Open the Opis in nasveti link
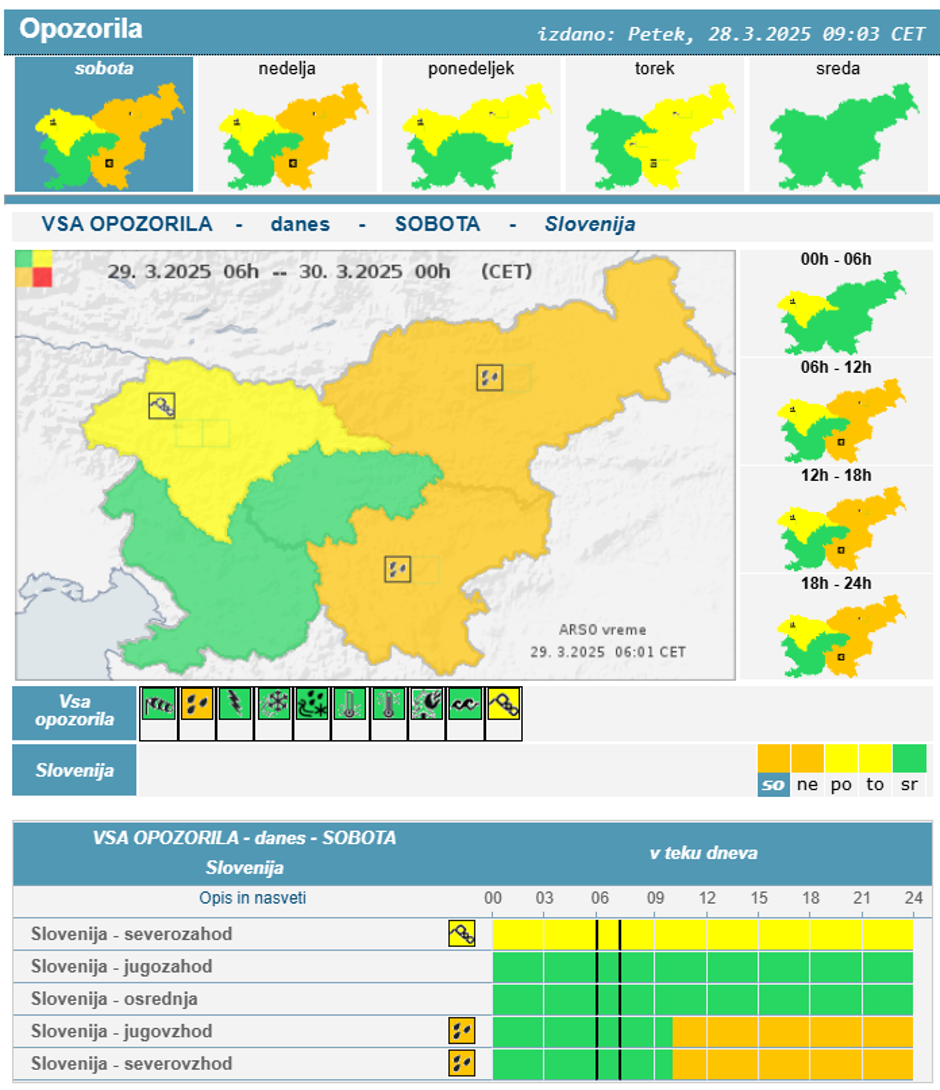This screenshot has height=1090, width=940. (253, 898)
